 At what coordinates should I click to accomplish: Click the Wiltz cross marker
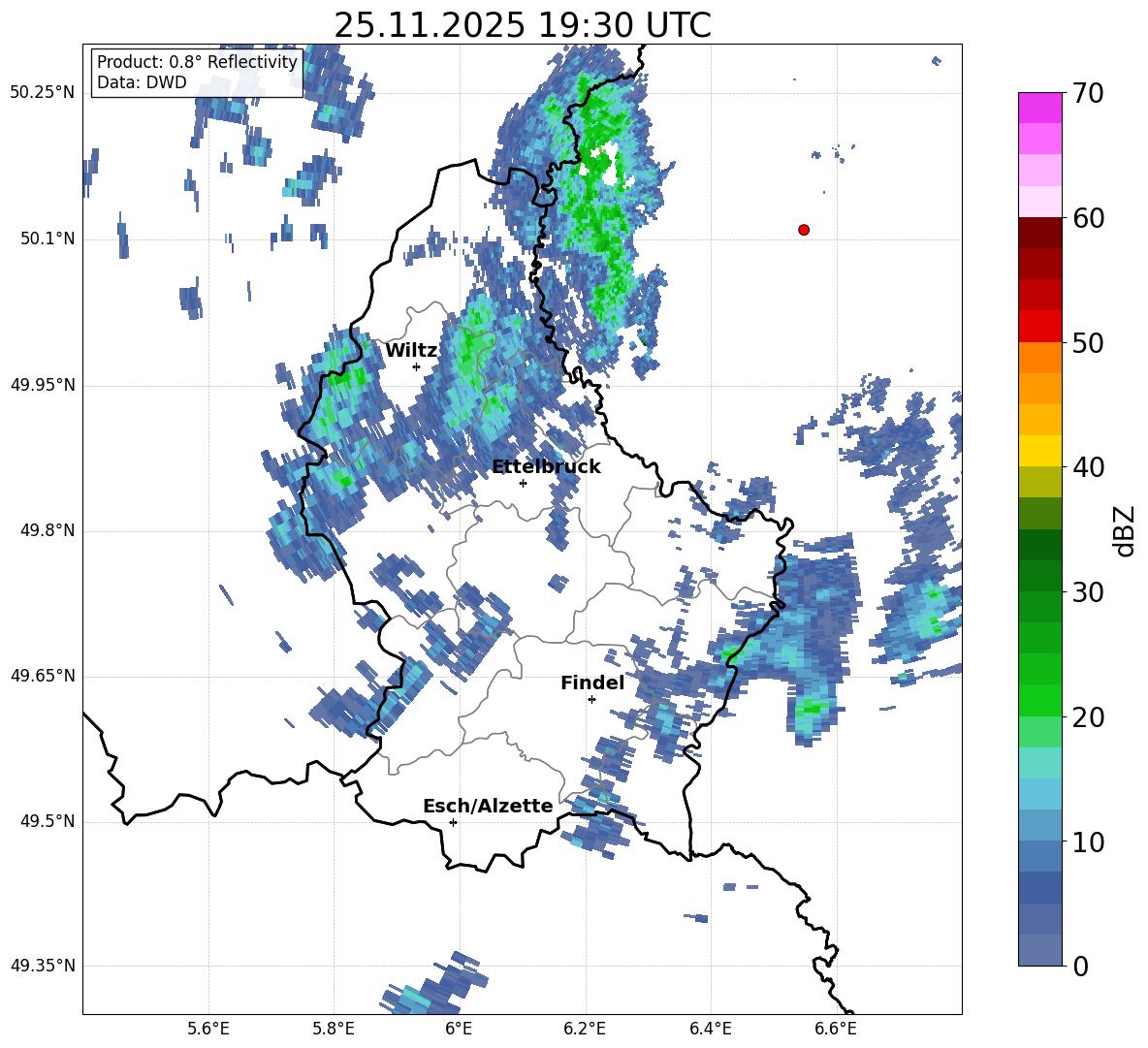tap(417, 366)
